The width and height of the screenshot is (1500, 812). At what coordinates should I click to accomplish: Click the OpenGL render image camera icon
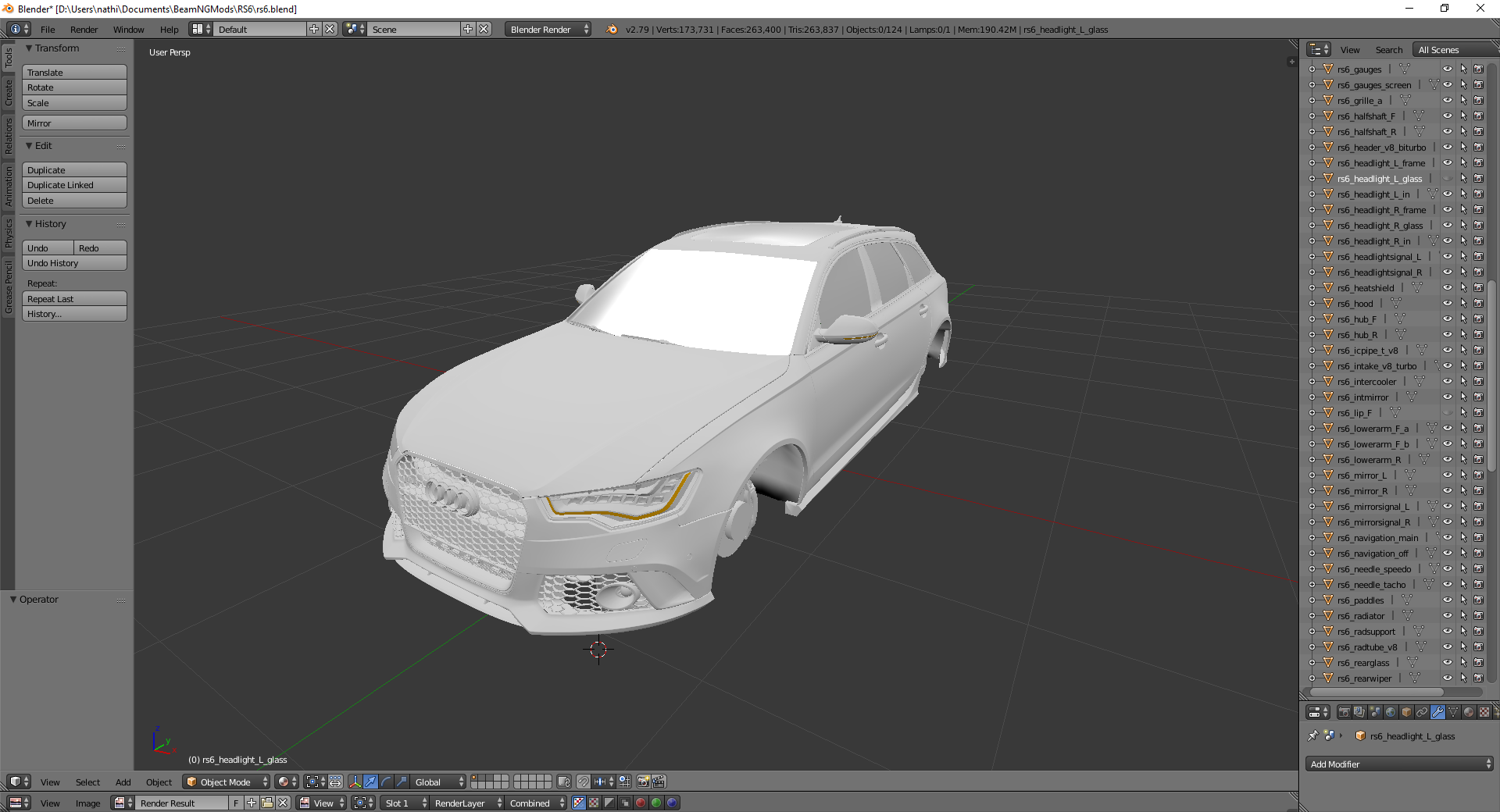click(x=643, y=782)
